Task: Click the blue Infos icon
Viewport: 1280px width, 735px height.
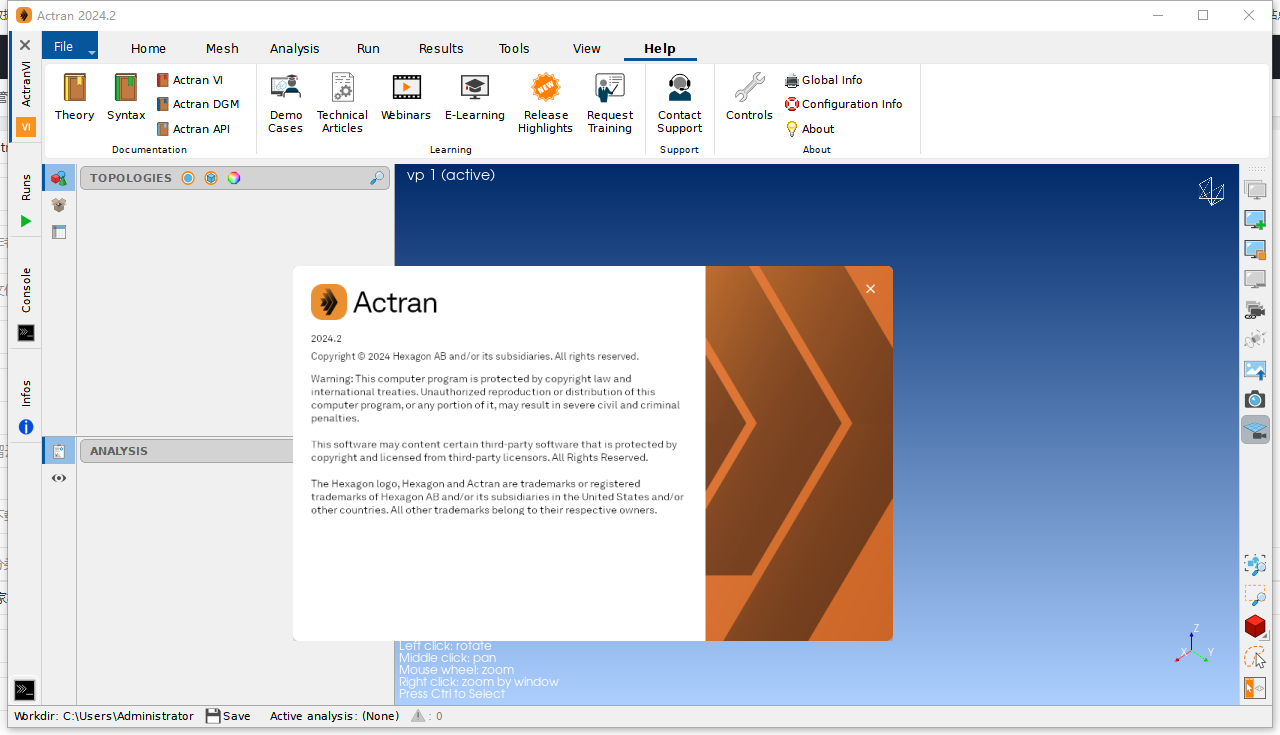Action: point(26,427)
